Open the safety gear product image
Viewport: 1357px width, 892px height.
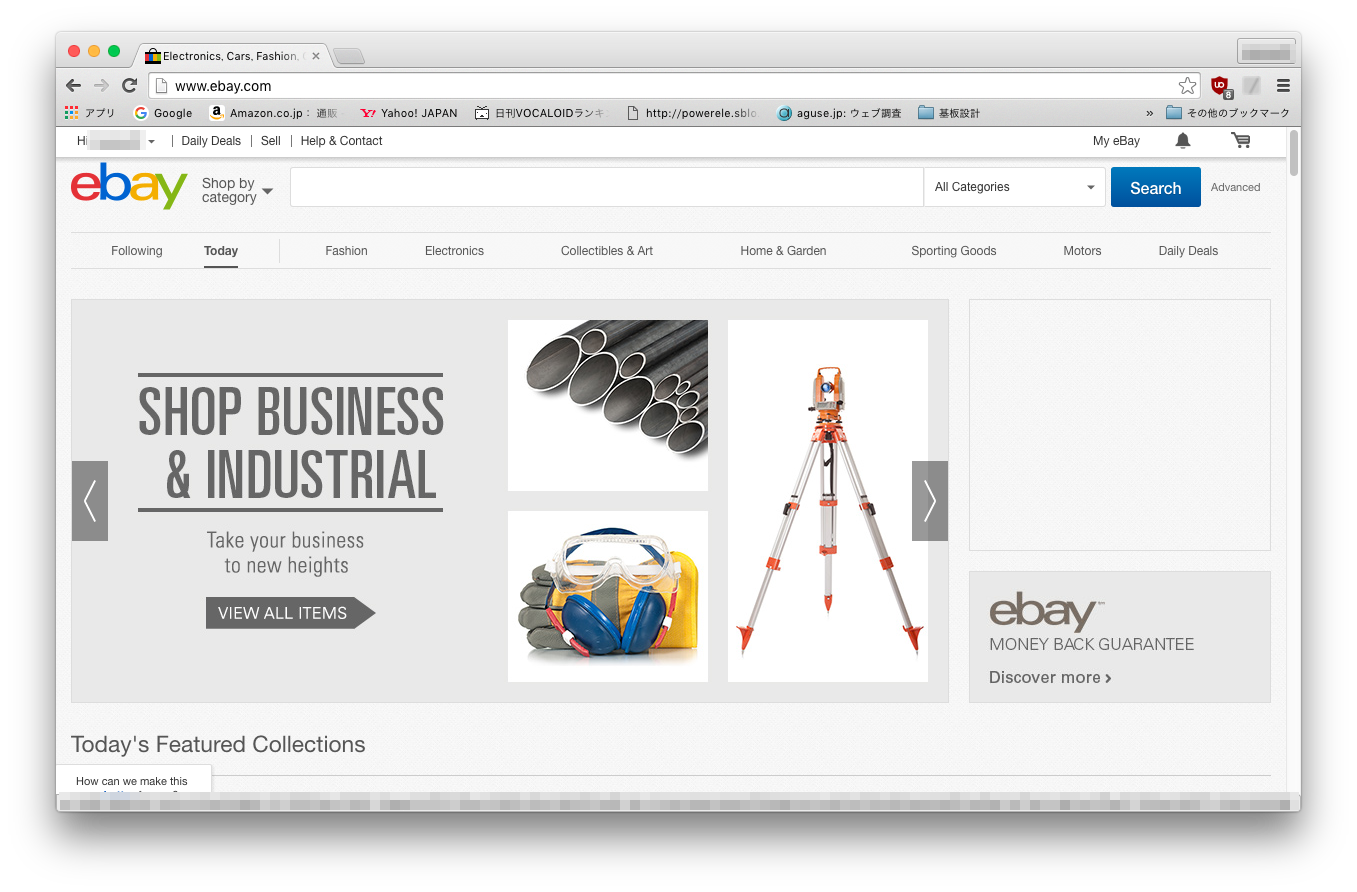[608, 596]
